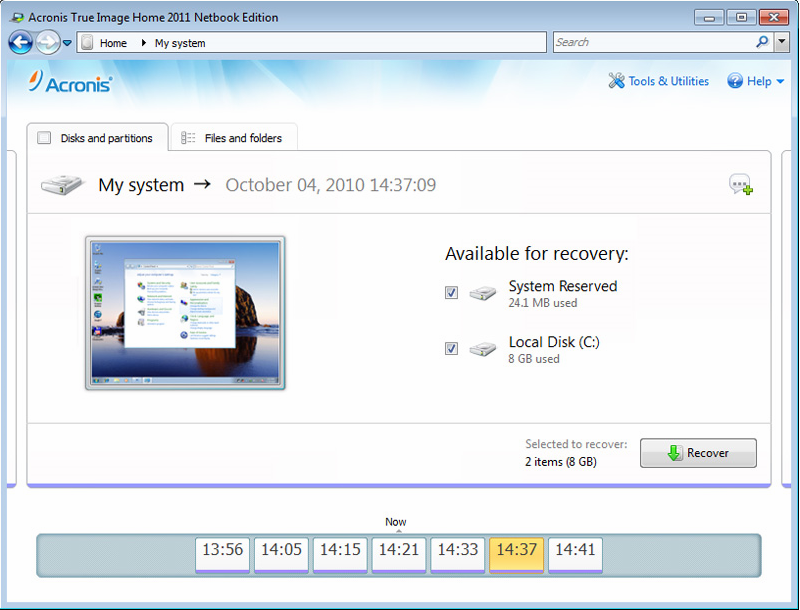Minimize the Acronis window
The width and height of the screenshot is (800, 610).
click(709, 18)
